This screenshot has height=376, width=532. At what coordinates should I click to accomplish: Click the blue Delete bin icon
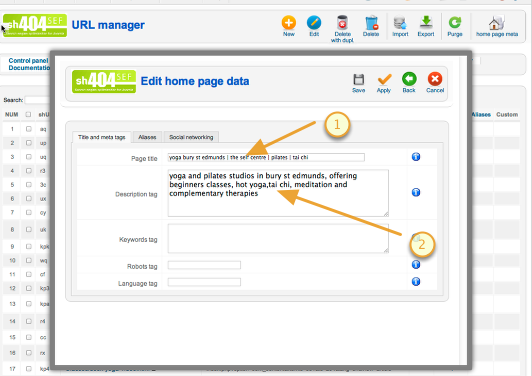click(371, 23)
